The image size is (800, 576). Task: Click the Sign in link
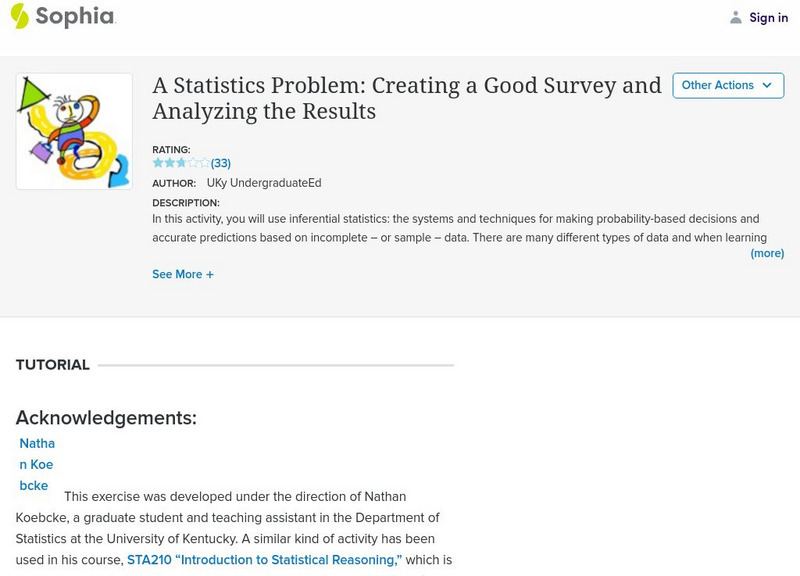point(768,18)
